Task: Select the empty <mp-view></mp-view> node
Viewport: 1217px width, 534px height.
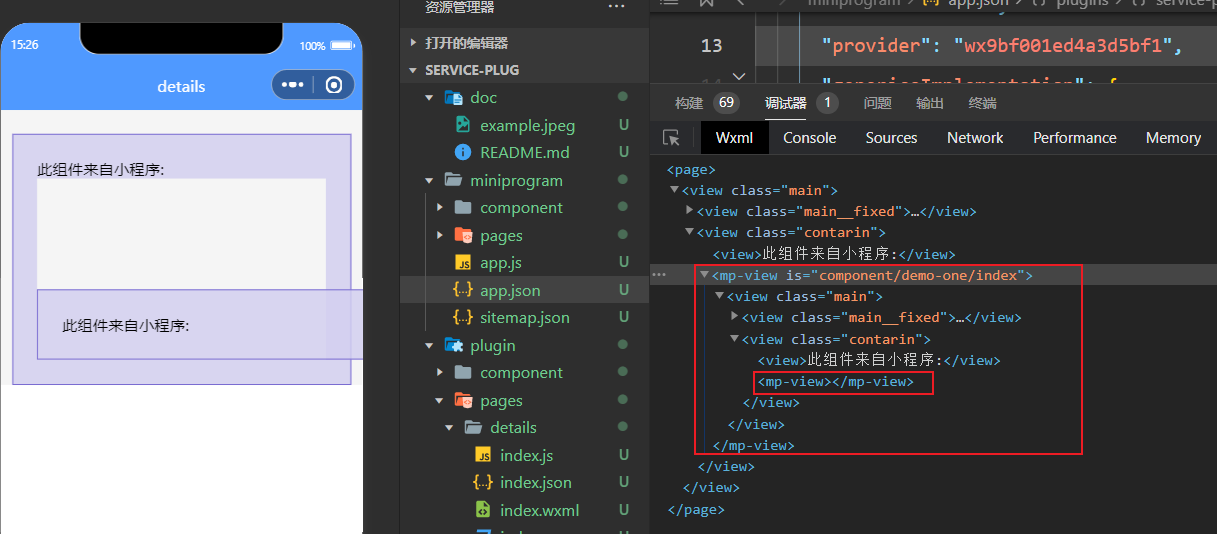Action: (x=835, y=382)
